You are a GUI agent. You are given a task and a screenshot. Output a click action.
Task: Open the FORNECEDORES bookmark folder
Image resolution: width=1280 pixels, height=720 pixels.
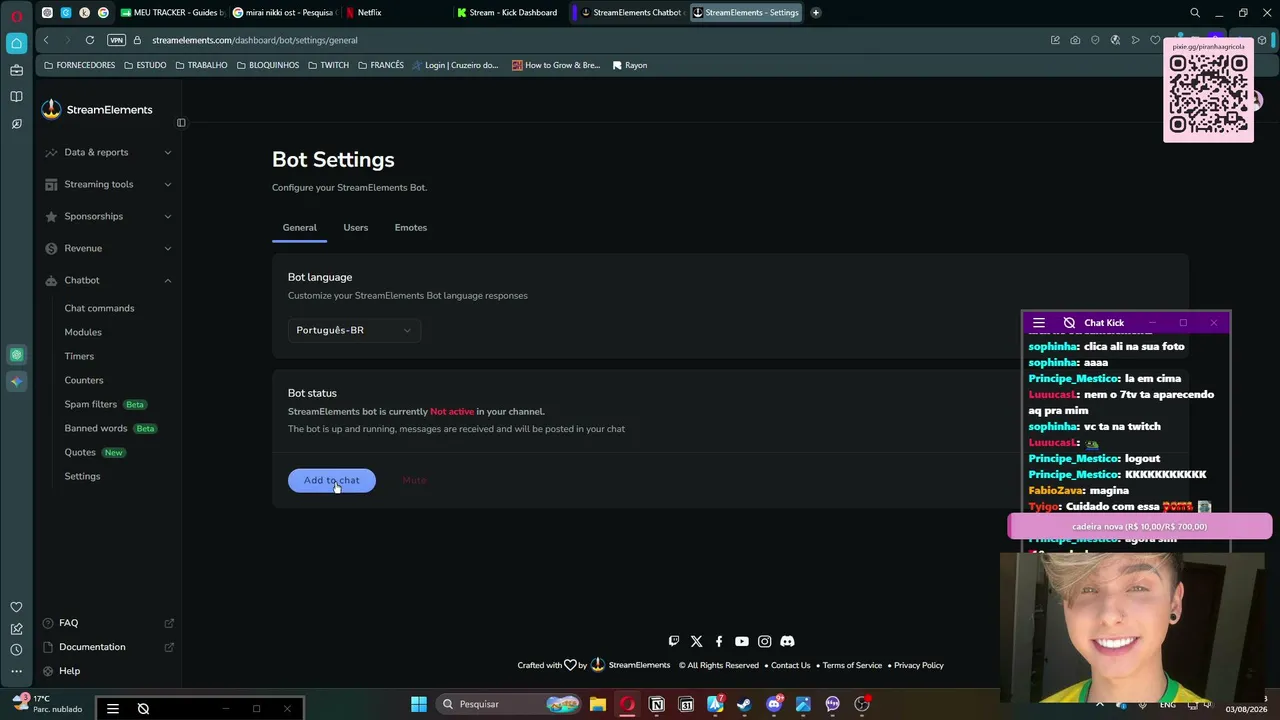pyautogui.click(x=80, y=65)
